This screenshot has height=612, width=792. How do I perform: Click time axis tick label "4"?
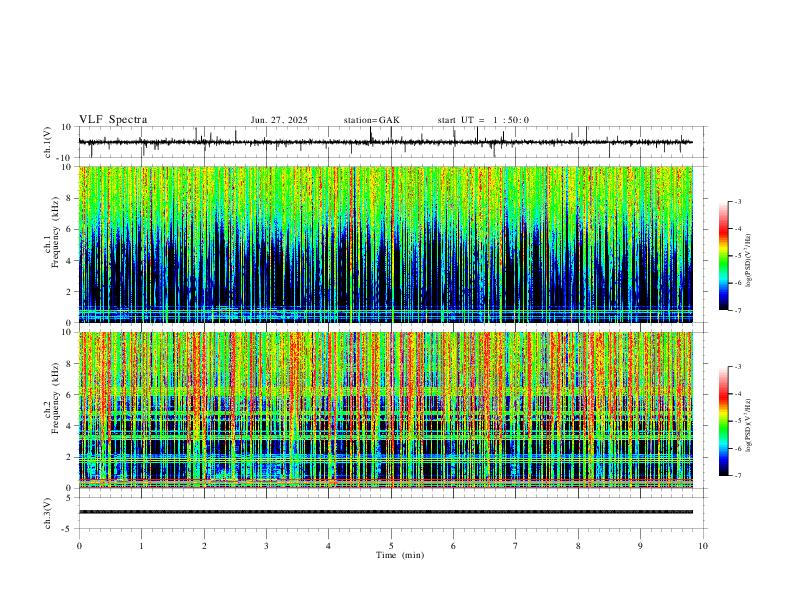[x=329, y=546]
